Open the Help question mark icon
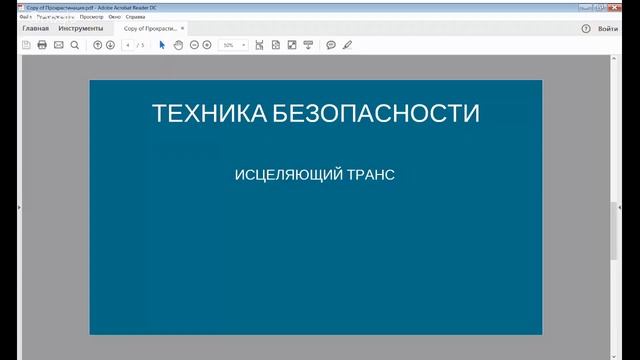The width and height of the screenshot is (640, 360). pos(586,29)
